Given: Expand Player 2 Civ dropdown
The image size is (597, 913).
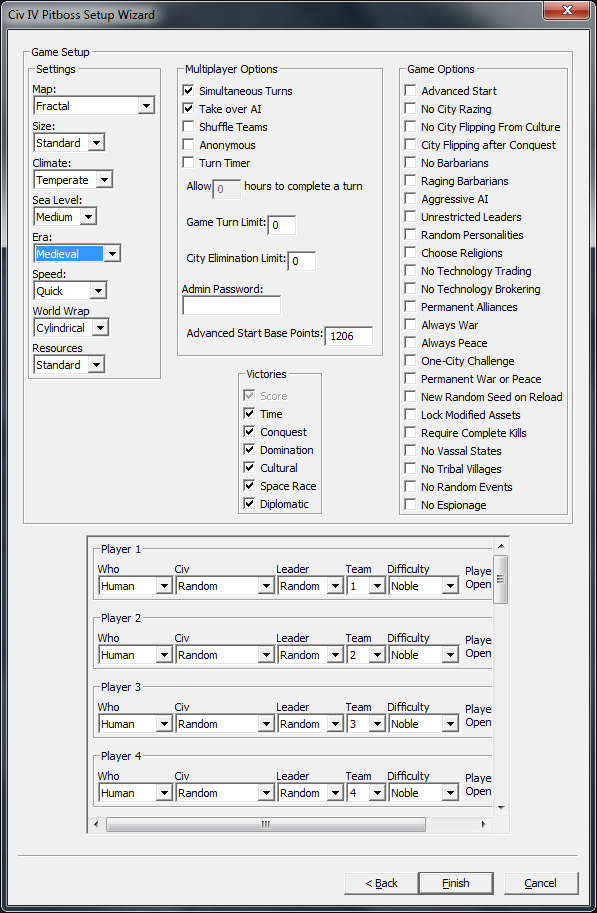Looking at the screenshot, I should click(x=225, y=655).
